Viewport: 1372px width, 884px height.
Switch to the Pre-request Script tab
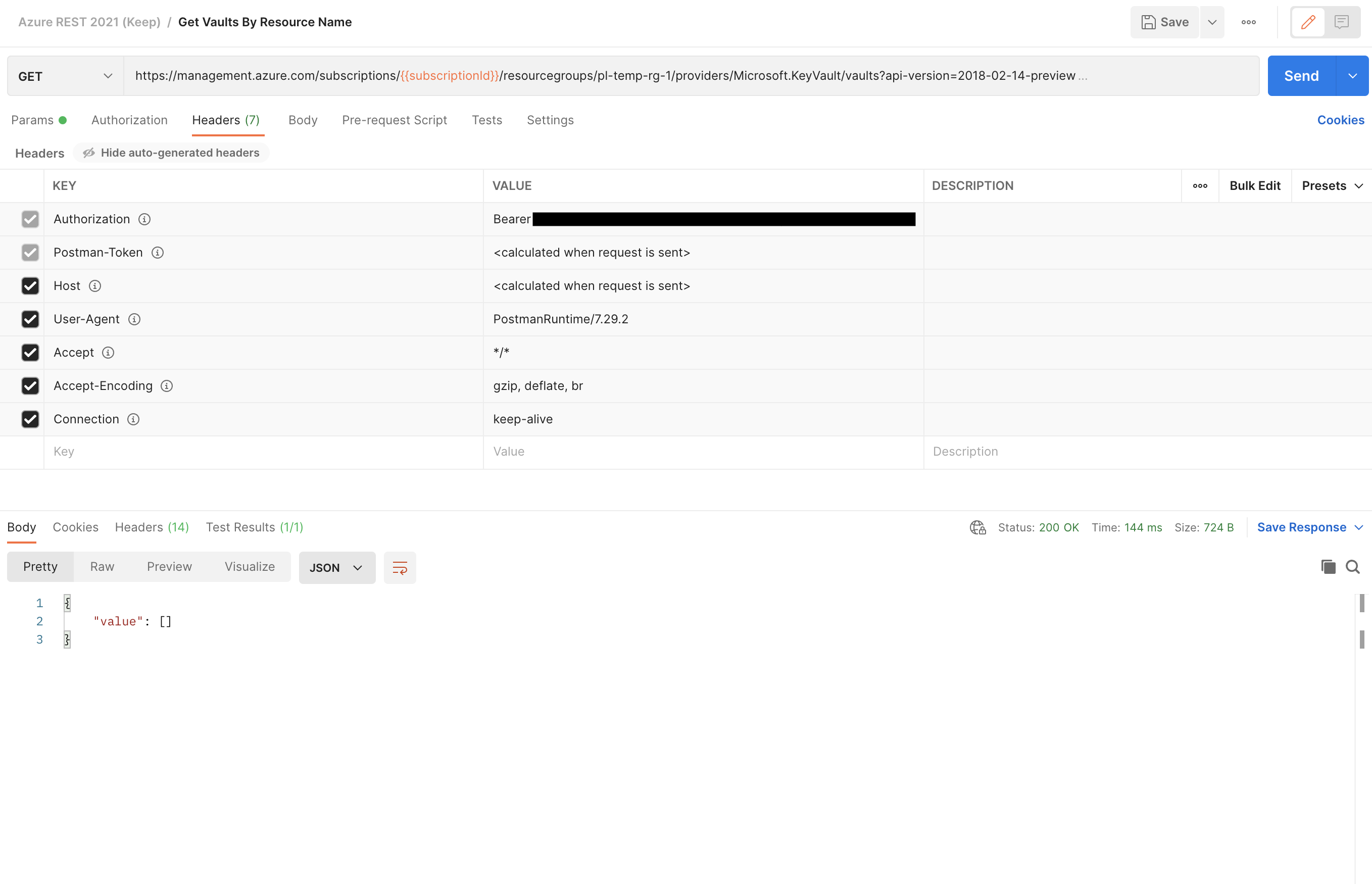394,120
